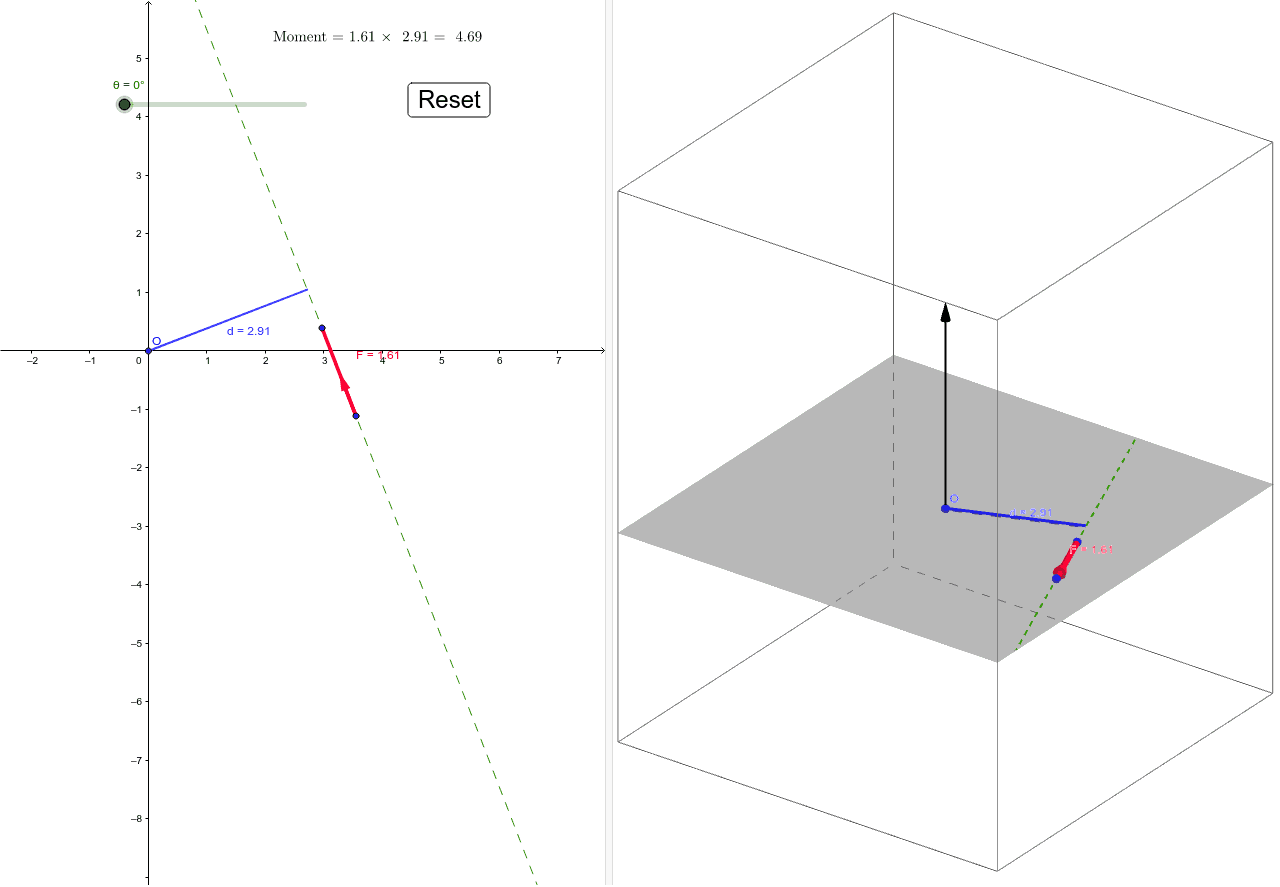Click the x-axis of the 2D graph
This screenshot has height=887, width=1280.
[500, 351]
